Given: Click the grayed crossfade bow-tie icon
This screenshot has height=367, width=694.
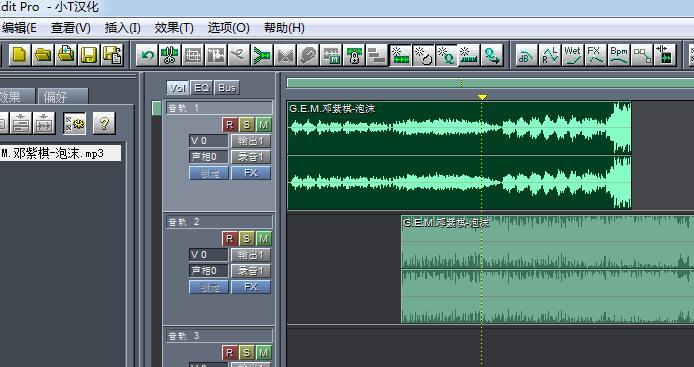Looking at the screenshot, I should pos(285,55).
